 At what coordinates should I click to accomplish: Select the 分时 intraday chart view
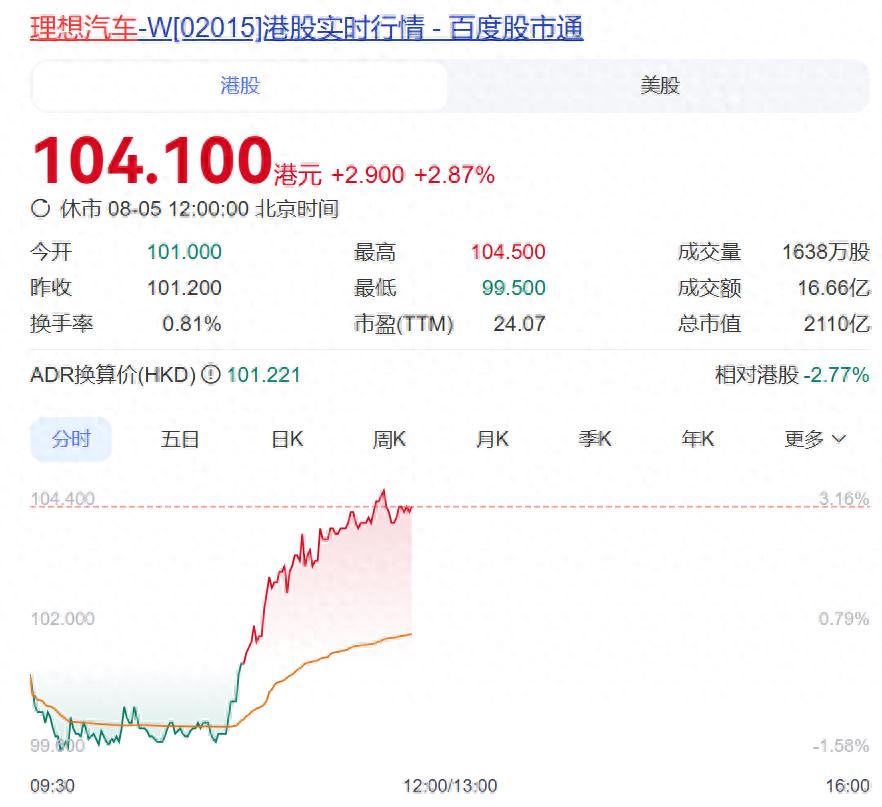[71, 439]
